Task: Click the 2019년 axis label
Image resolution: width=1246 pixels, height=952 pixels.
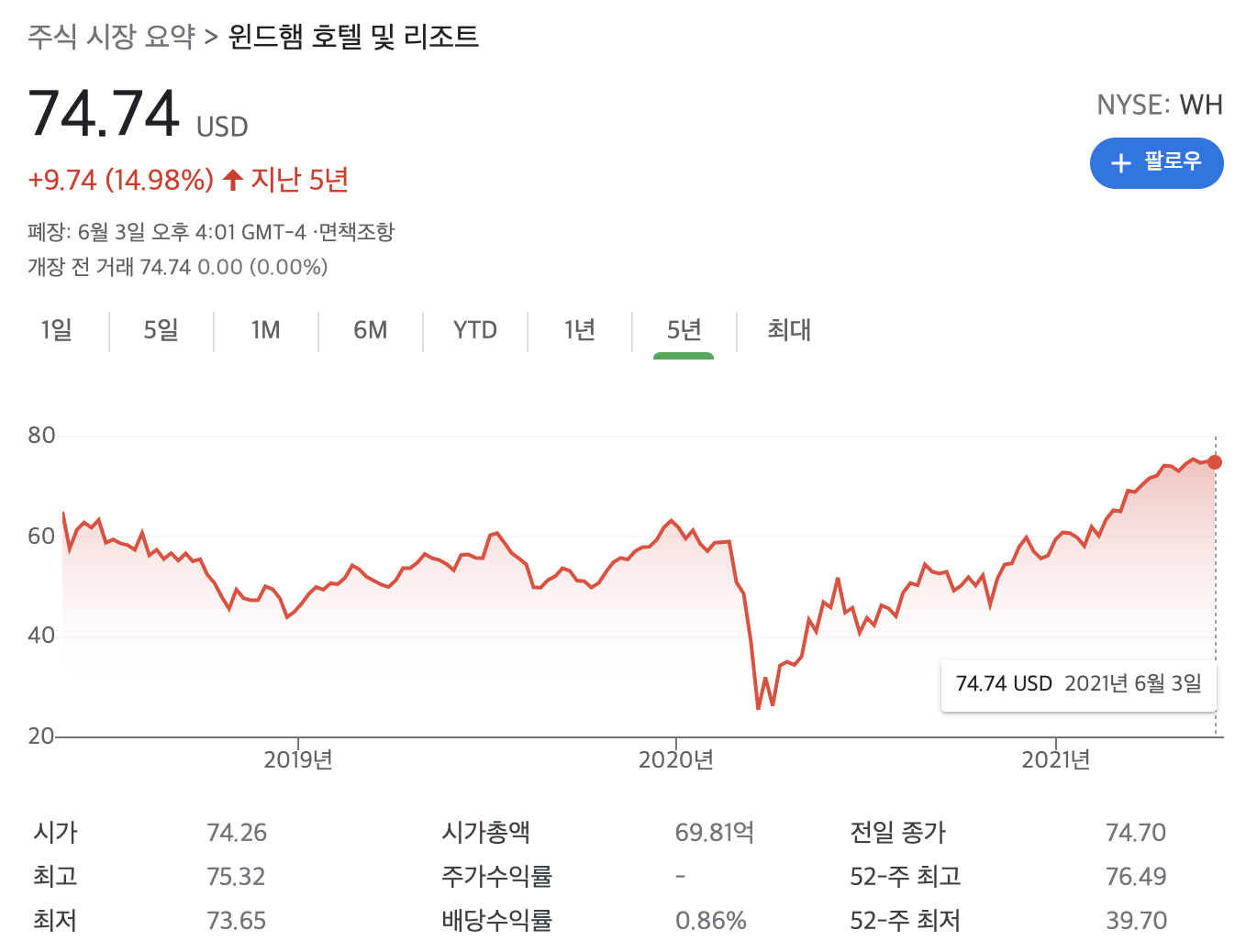Action: 297,760
